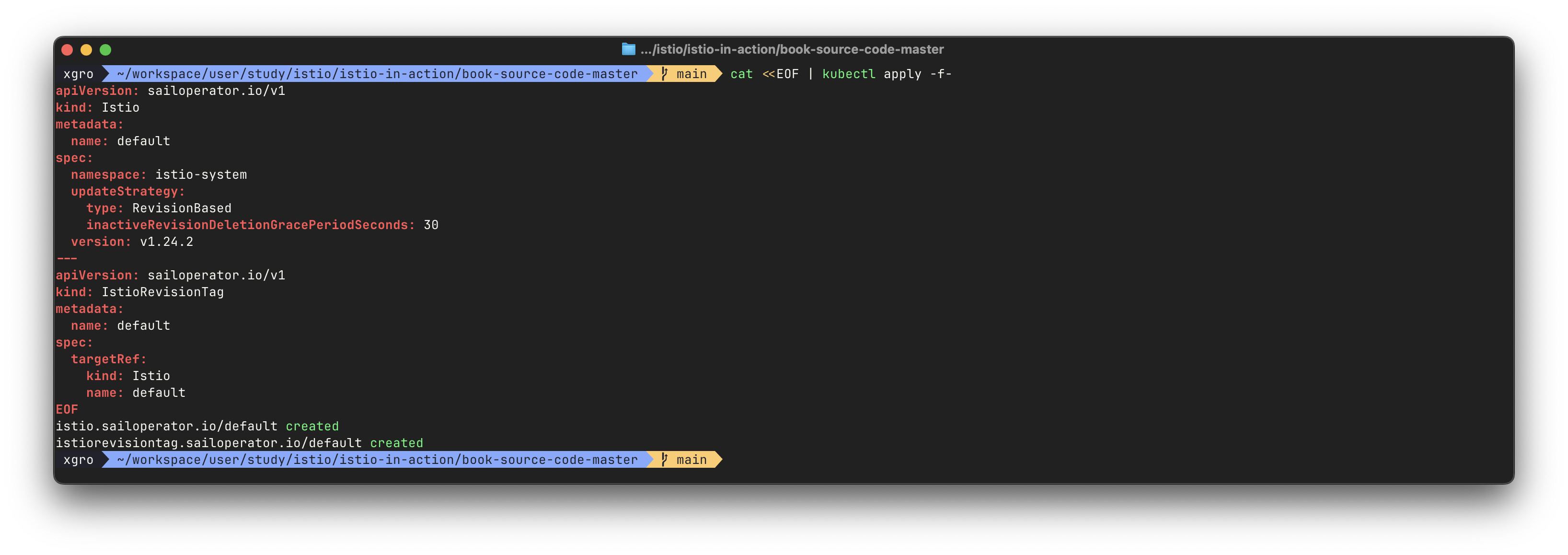Click 'apply -f-' arguments in command
Screen dimensions: 1568x555
tap(917, 74)
